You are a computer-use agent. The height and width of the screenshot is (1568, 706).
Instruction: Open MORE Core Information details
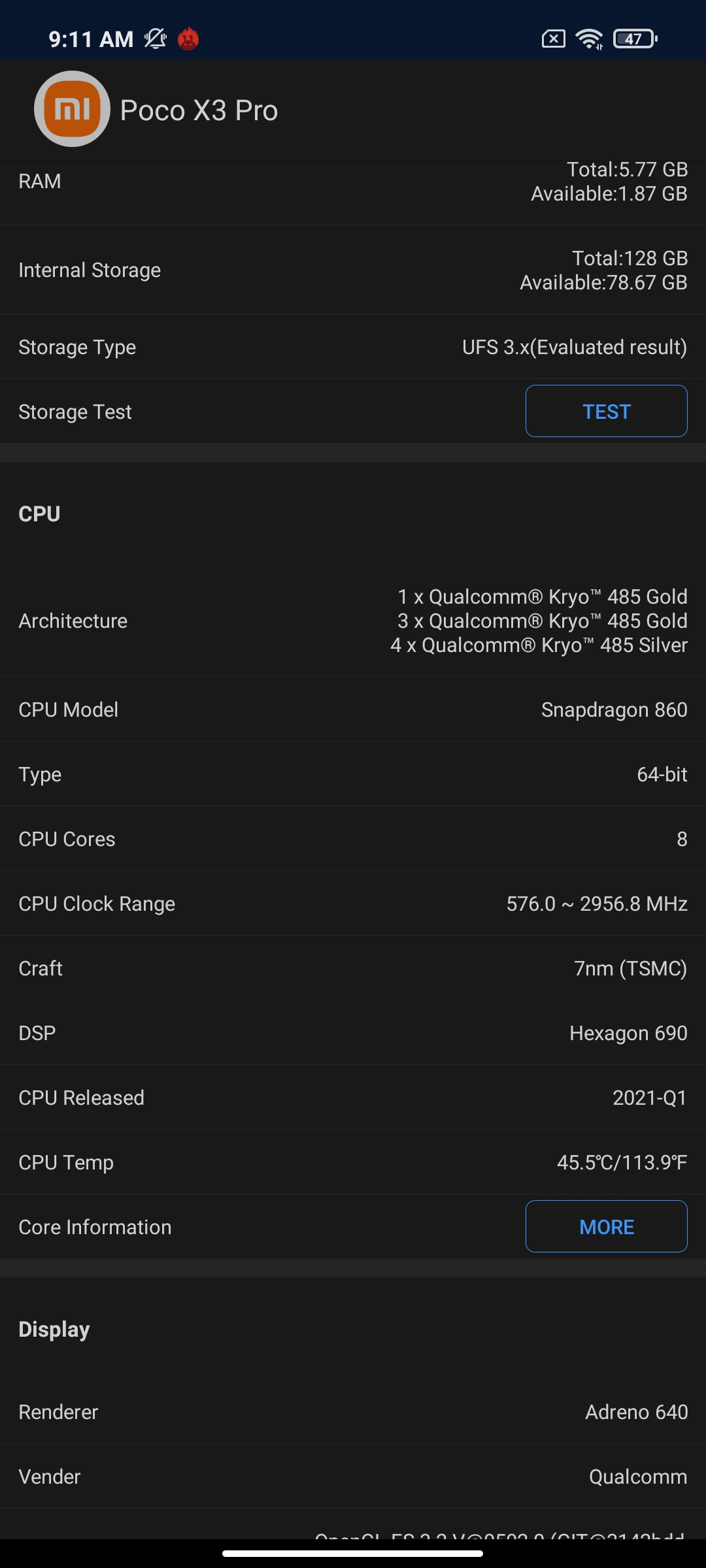(x=606, y=1226)
